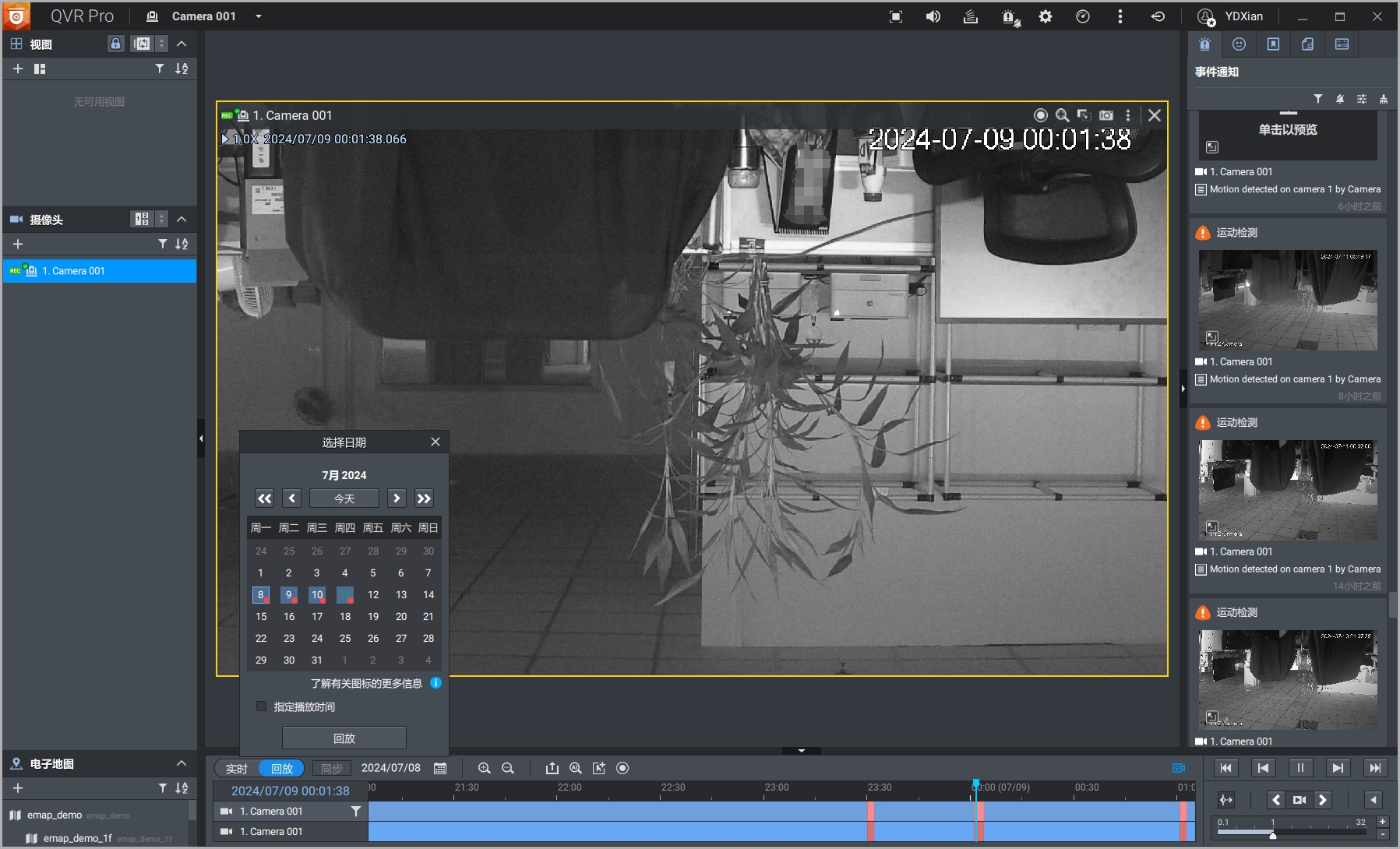Open event notification settings sliders icon

[x=1361, y=99]
